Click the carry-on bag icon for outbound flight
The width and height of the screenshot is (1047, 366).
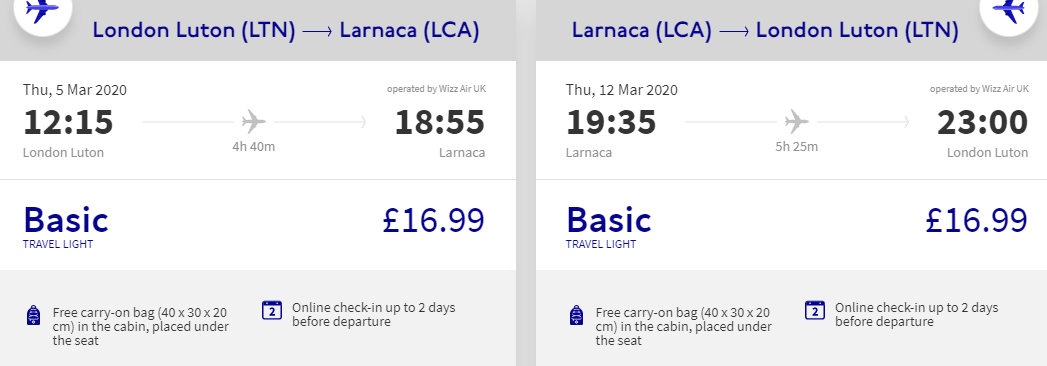click(x=33, y=315)
